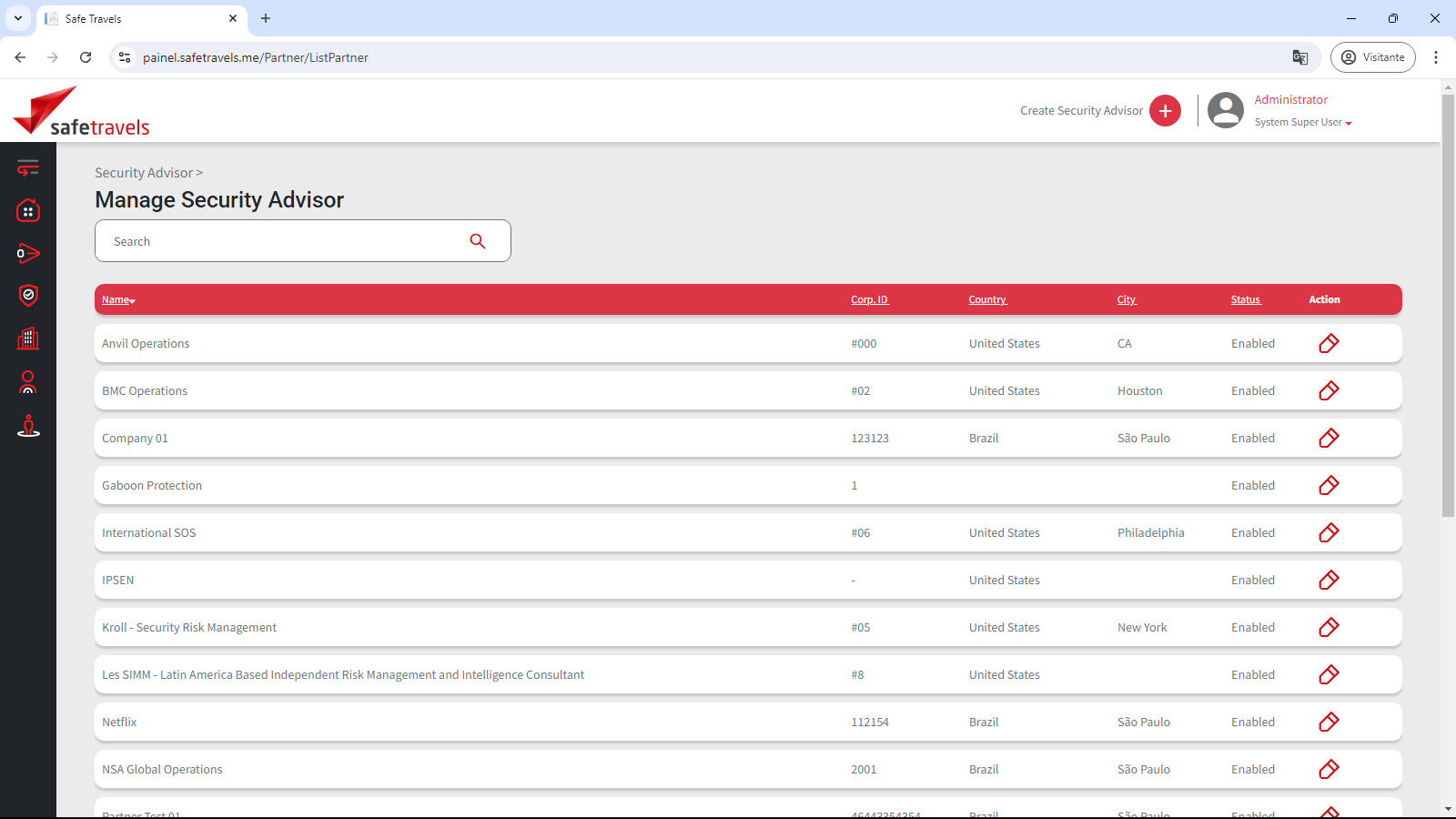Click the edit icon for Anvil Operations
Viewport: 1456px width, 819px height.
(1329, 343)
